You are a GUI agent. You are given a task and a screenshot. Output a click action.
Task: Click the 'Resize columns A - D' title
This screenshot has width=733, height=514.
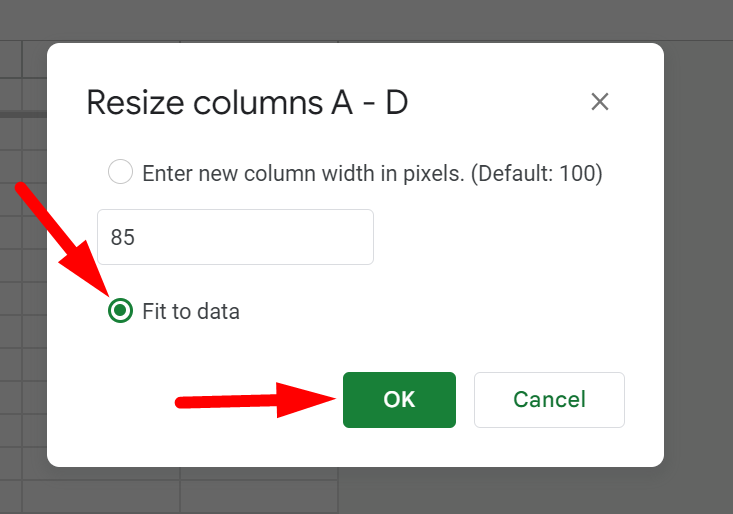click(x=247, y=102)
